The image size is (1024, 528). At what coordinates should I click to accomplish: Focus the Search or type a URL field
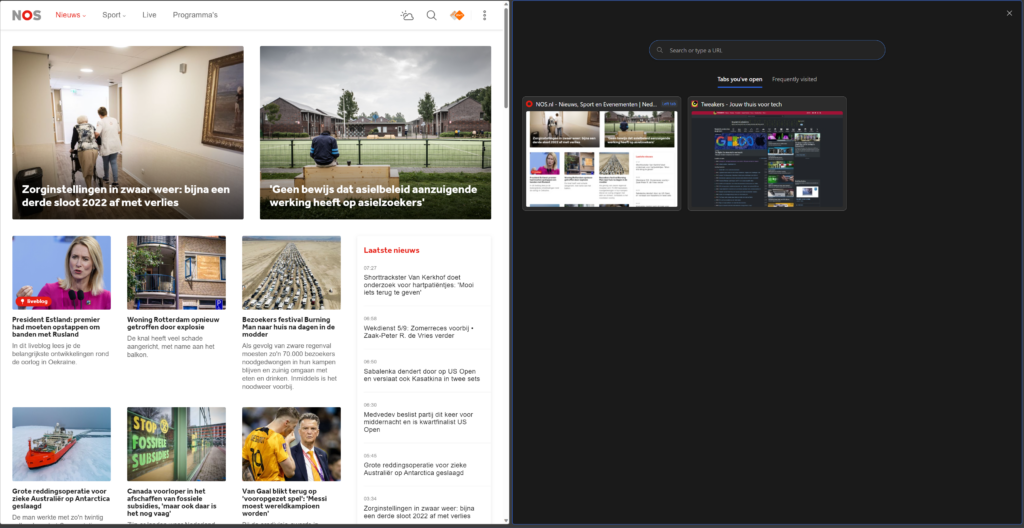(767, 50)
